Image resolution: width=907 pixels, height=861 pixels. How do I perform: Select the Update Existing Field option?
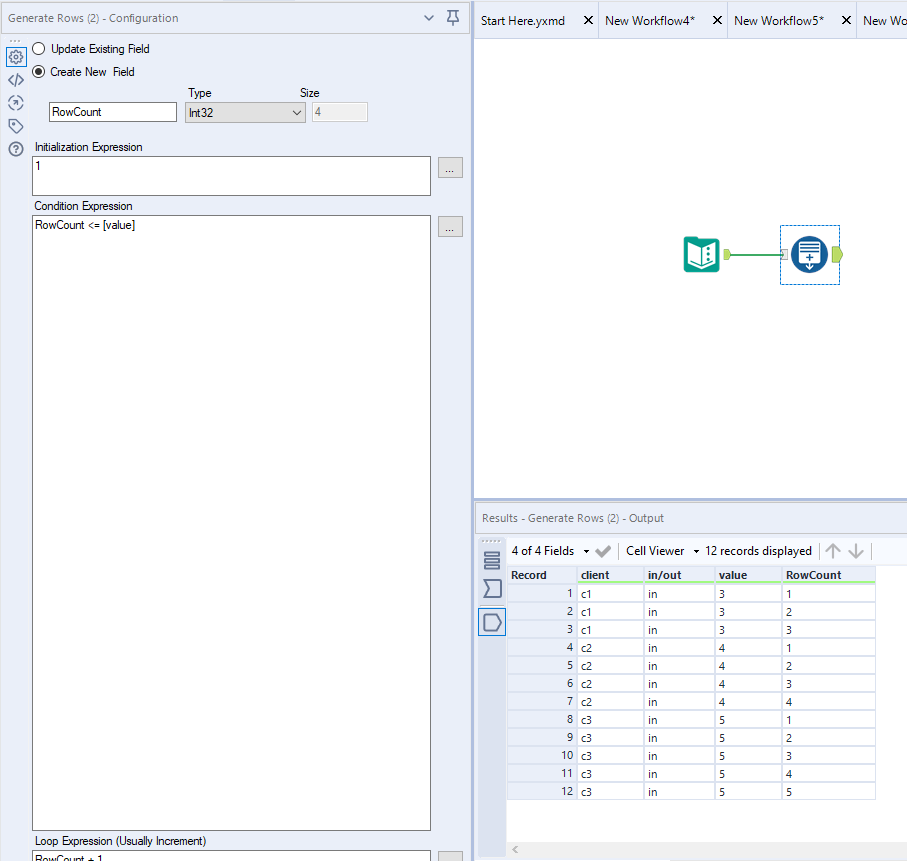(x=39, y=49)
